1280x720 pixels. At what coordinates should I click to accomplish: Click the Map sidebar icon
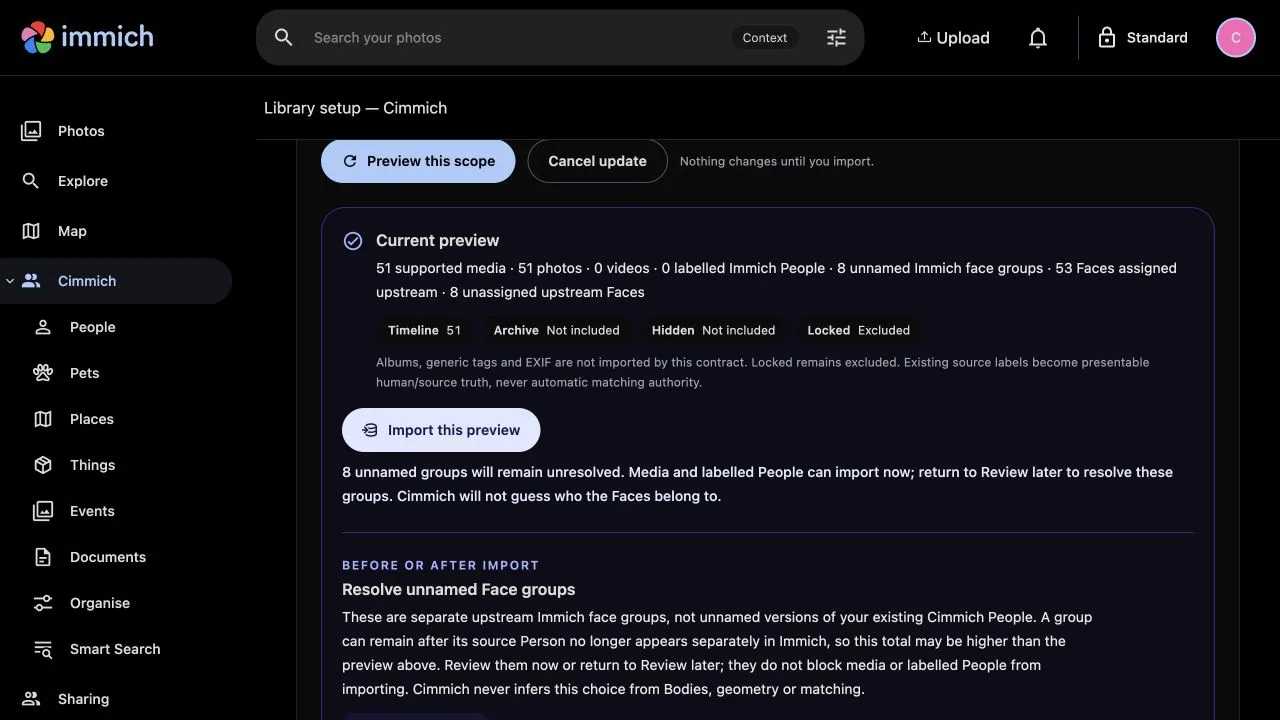(x=31, y=231)
